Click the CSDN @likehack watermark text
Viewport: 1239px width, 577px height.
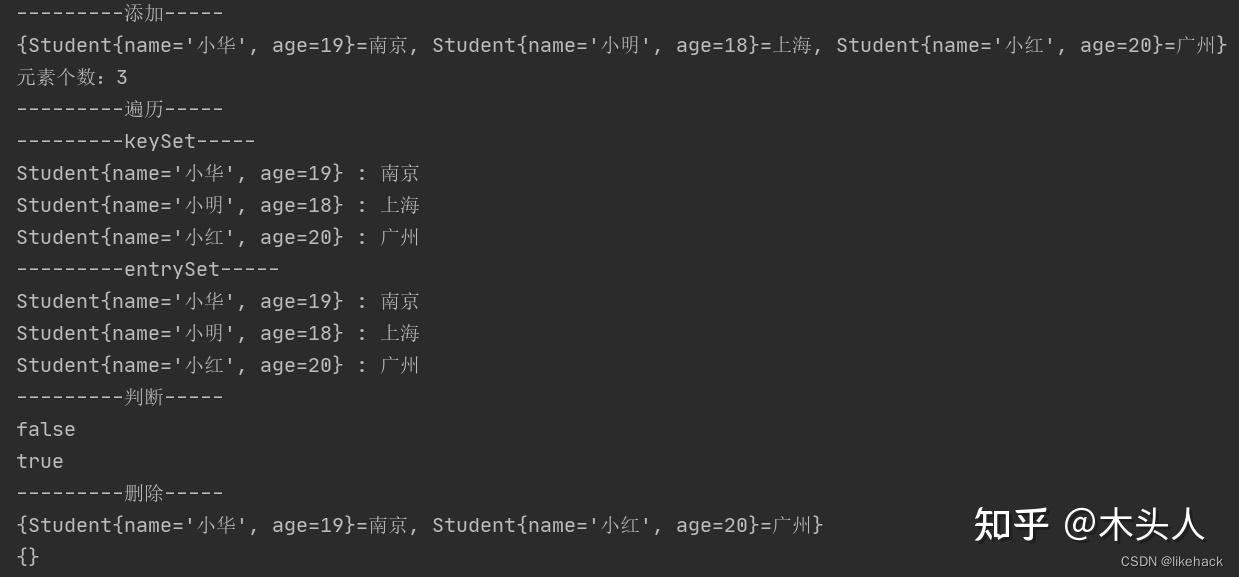click(x=1171, y=562)
